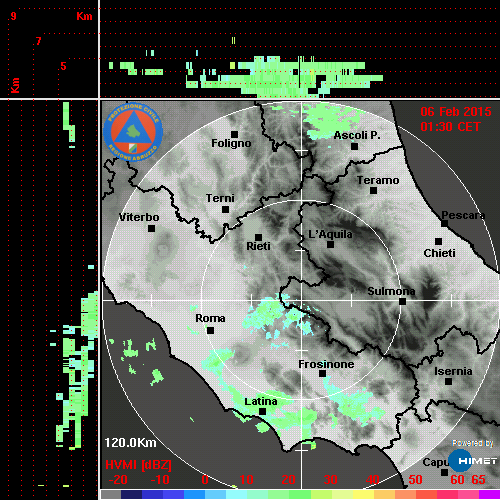Image resolution: width=500 pixels, height=500 pixels.
Task: Select the Teramo city marker square
Action: click(373, 190)
